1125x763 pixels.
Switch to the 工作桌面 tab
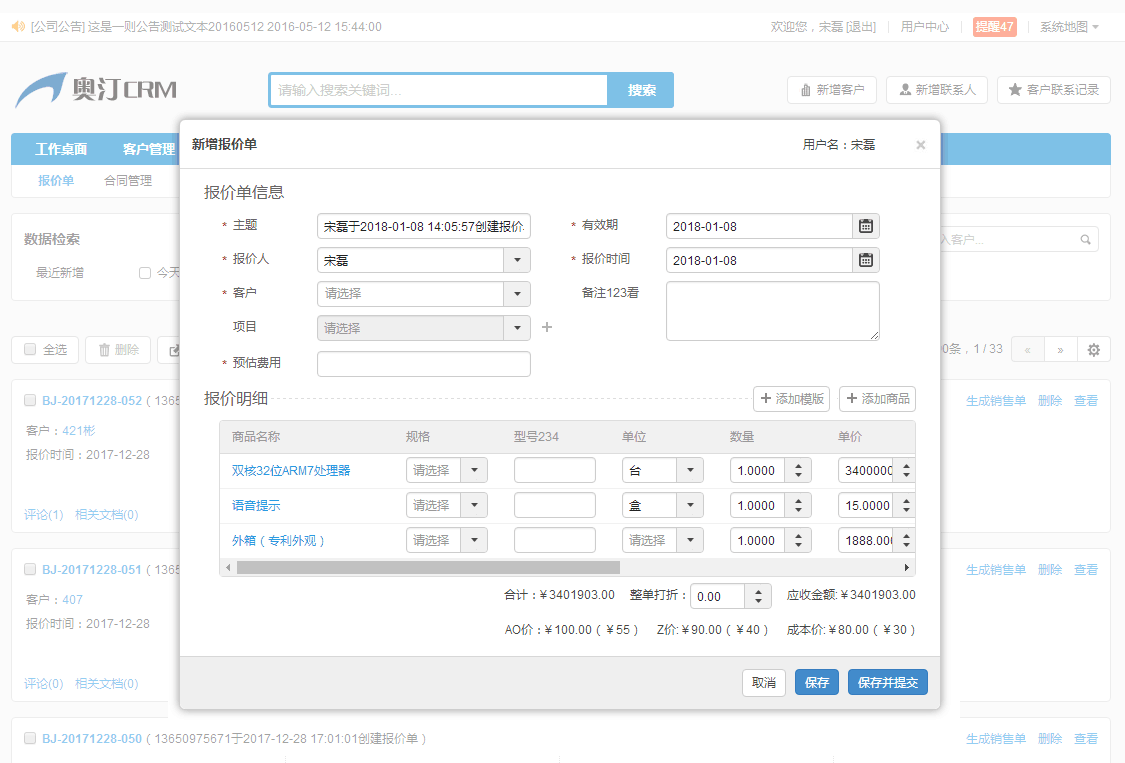[x=61, y=149]
